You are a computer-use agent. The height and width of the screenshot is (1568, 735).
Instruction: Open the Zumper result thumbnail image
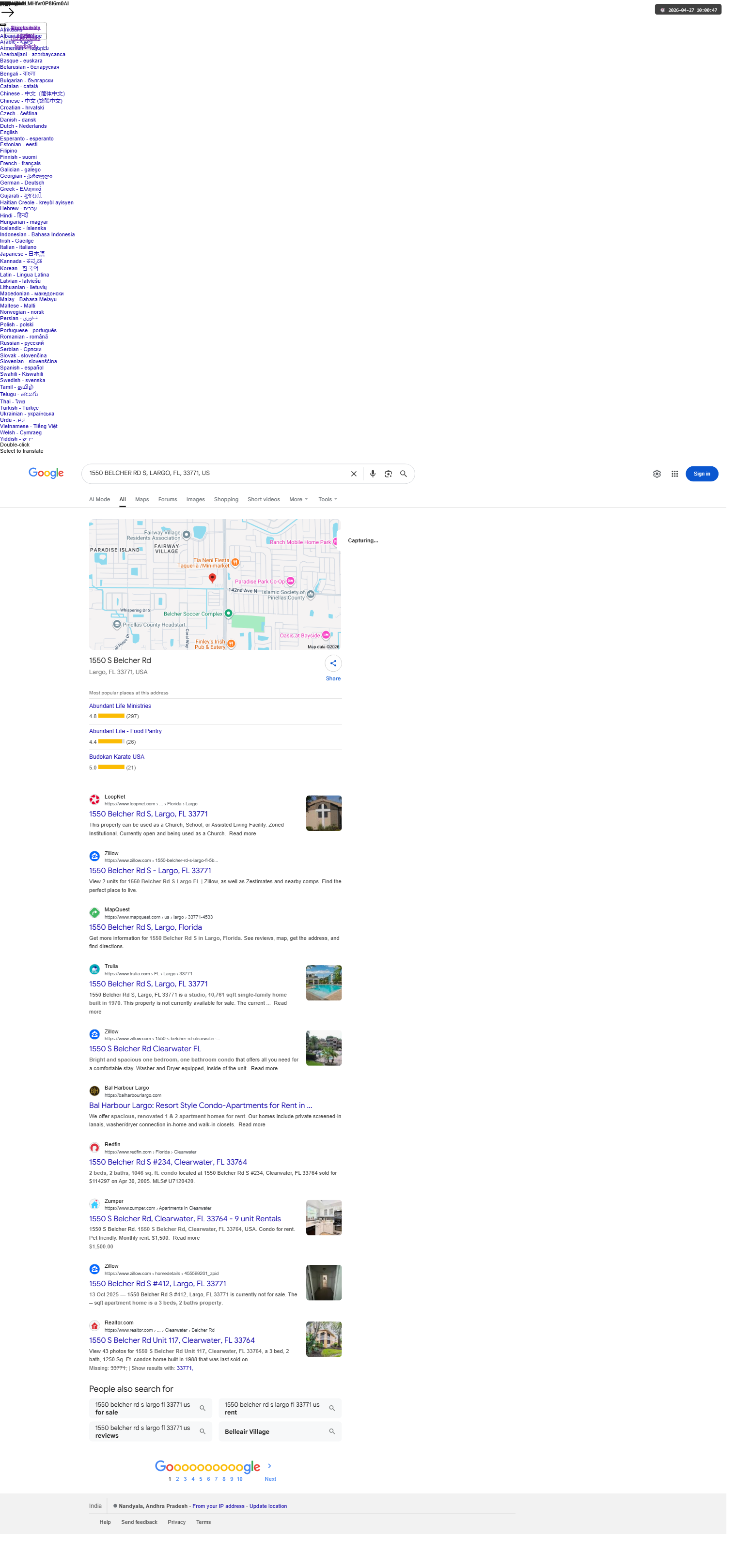coord(324,1218)
